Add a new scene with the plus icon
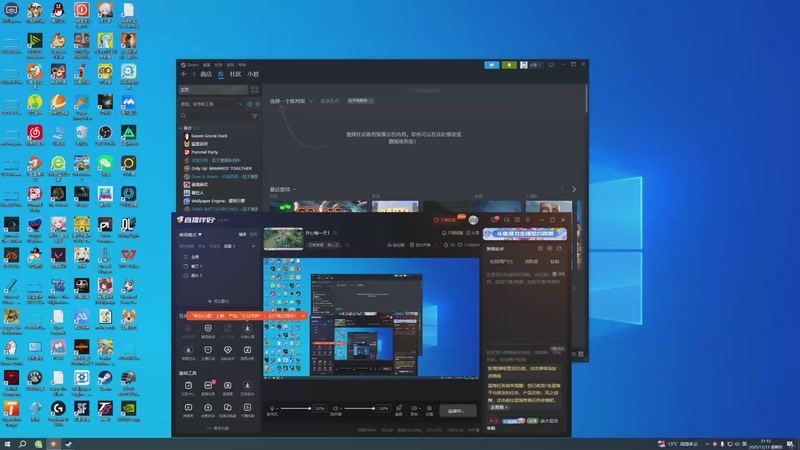800x450 pixels. click(254, 246)
